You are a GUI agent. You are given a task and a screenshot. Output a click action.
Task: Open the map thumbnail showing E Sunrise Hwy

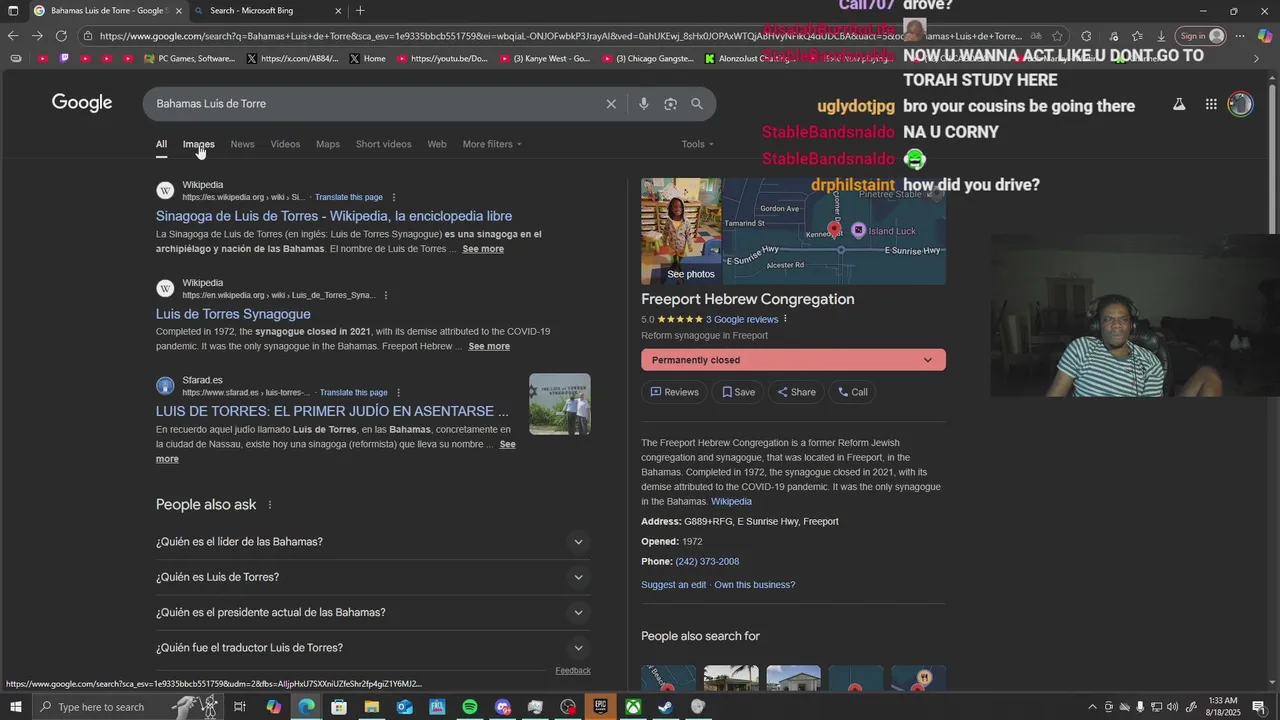(834, 231)
